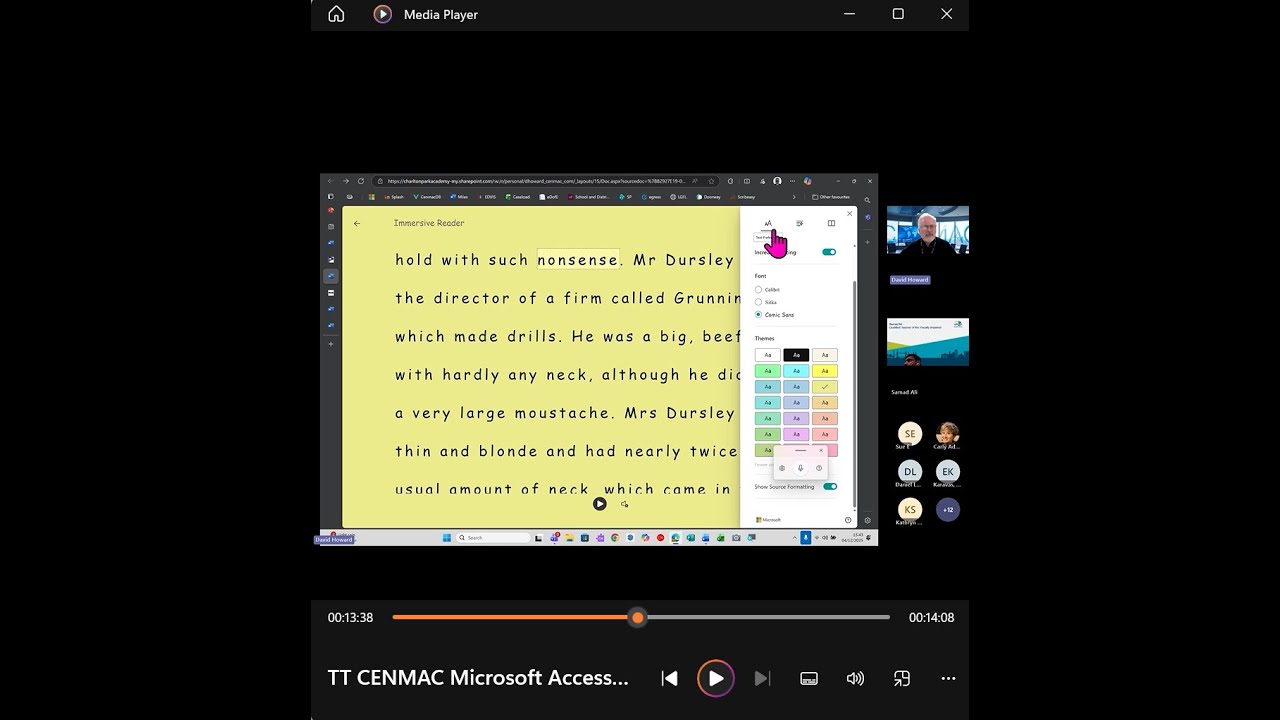Click the +12 more participants badge

[948, 509]
